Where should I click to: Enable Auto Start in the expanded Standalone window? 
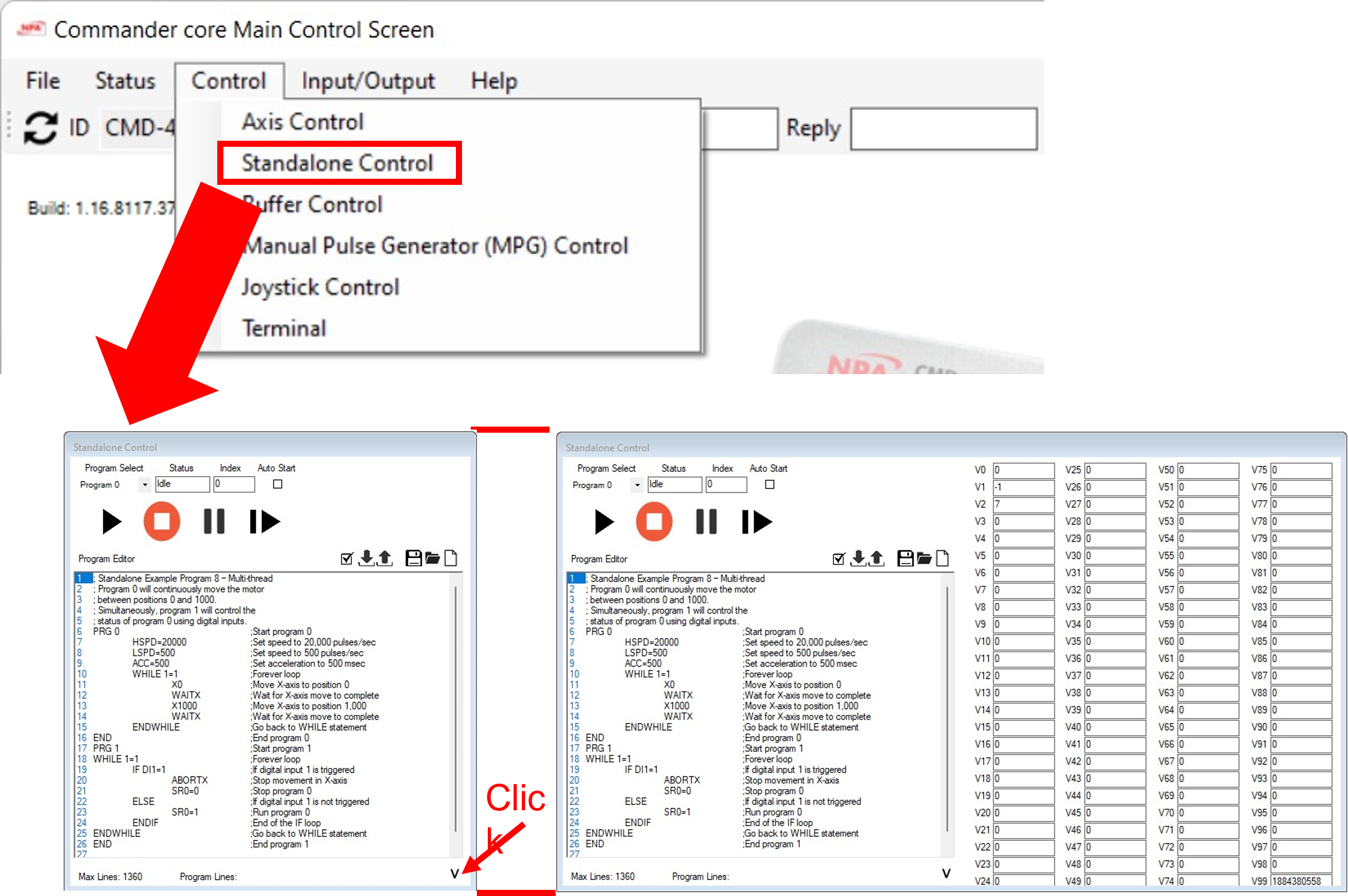coord(770,485)
